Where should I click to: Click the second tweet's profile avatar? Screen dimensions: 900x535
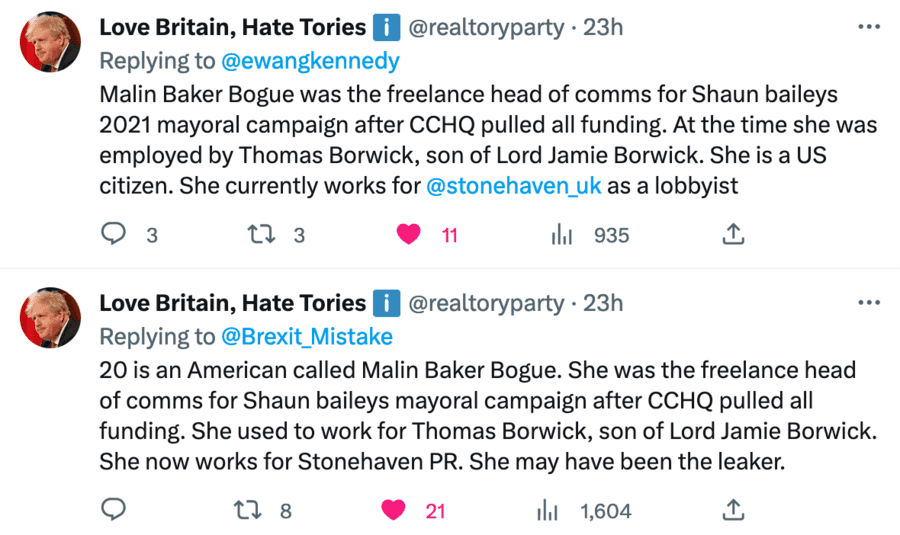point(51,317)
